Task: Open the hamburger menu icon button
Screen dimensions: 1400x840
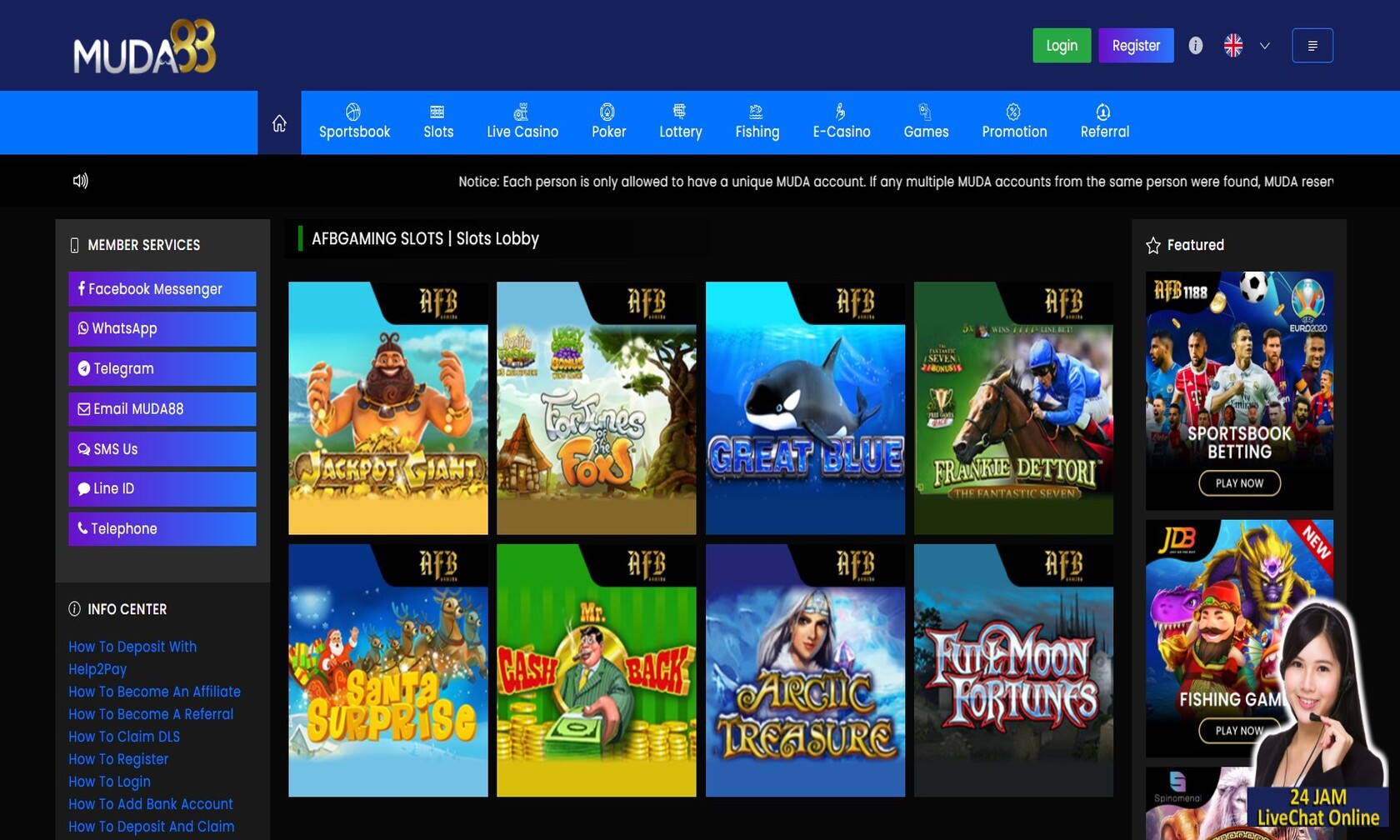Action: coord(1312,46)
